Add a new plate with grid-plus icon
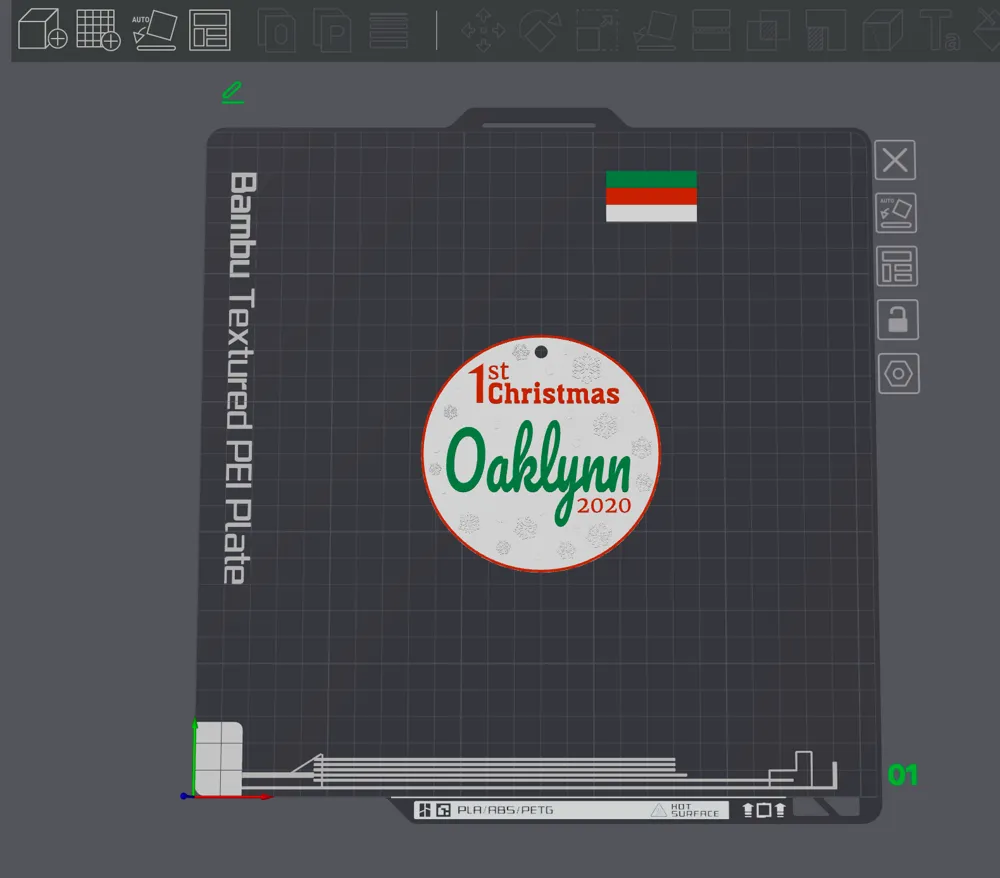The height and width of the screenshot is (878, 1000). [x=98, y=29]
